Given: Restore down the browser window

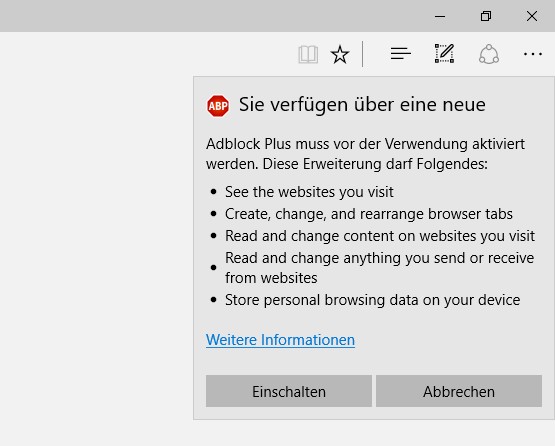Looking at the screenshot, I should [x=486, y=16].
